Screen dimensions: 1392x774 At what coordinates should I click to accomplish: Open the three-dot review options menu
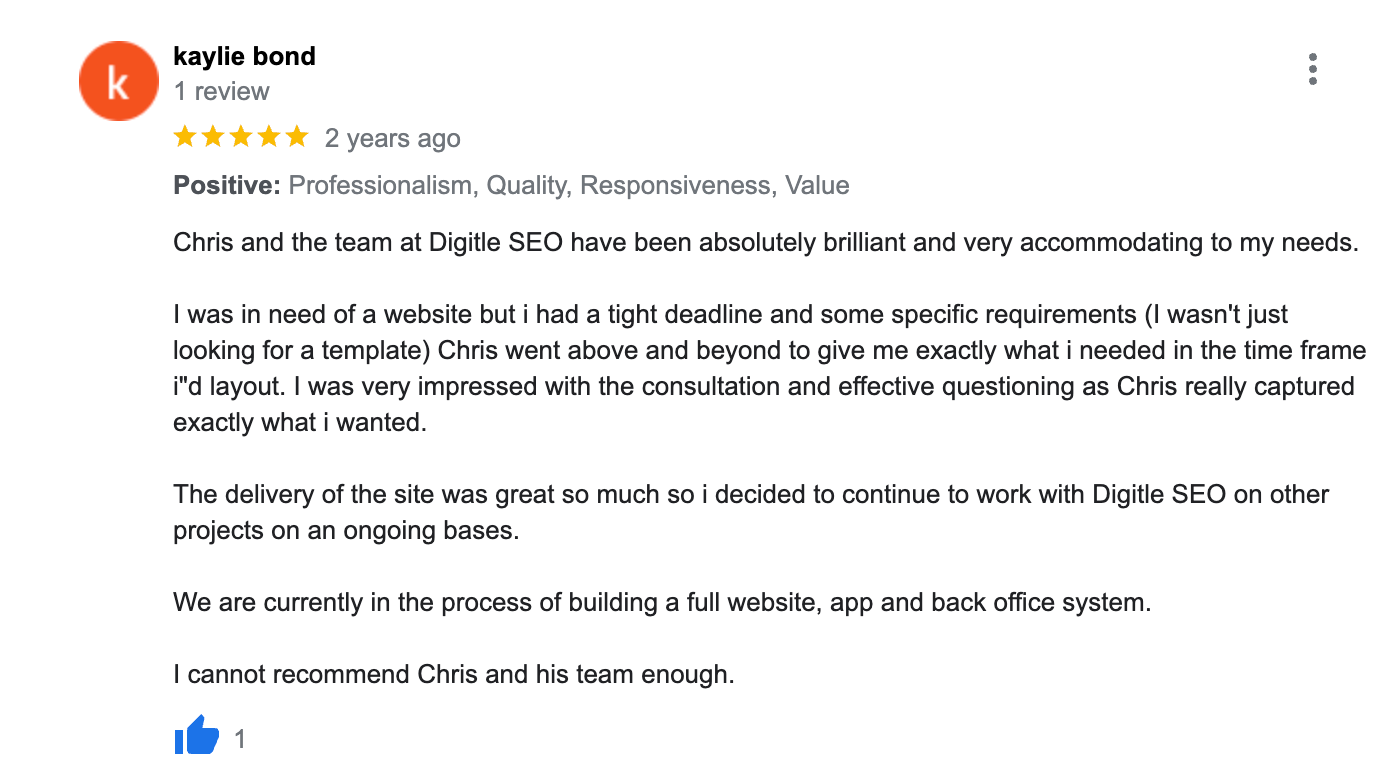[x=1313, y=69]
